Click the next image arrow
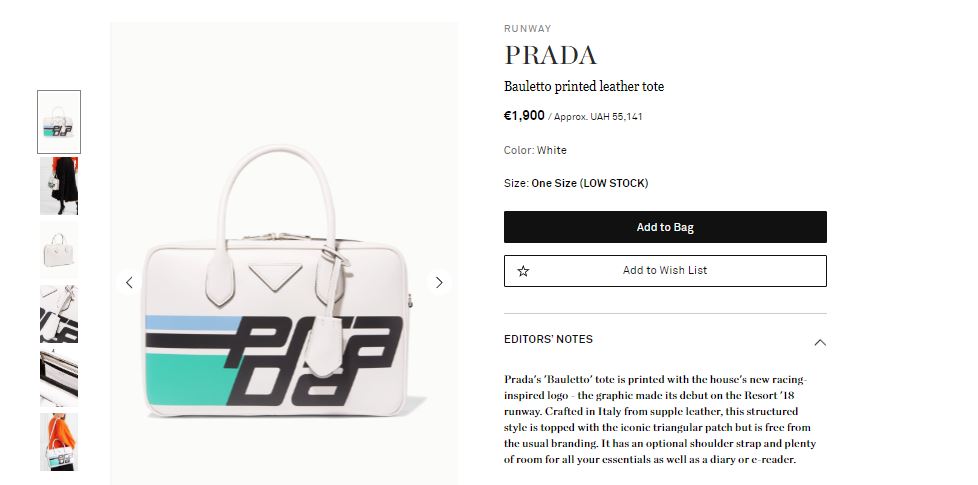The width and height of the screenshot is (978, 485). coord(439,282)
